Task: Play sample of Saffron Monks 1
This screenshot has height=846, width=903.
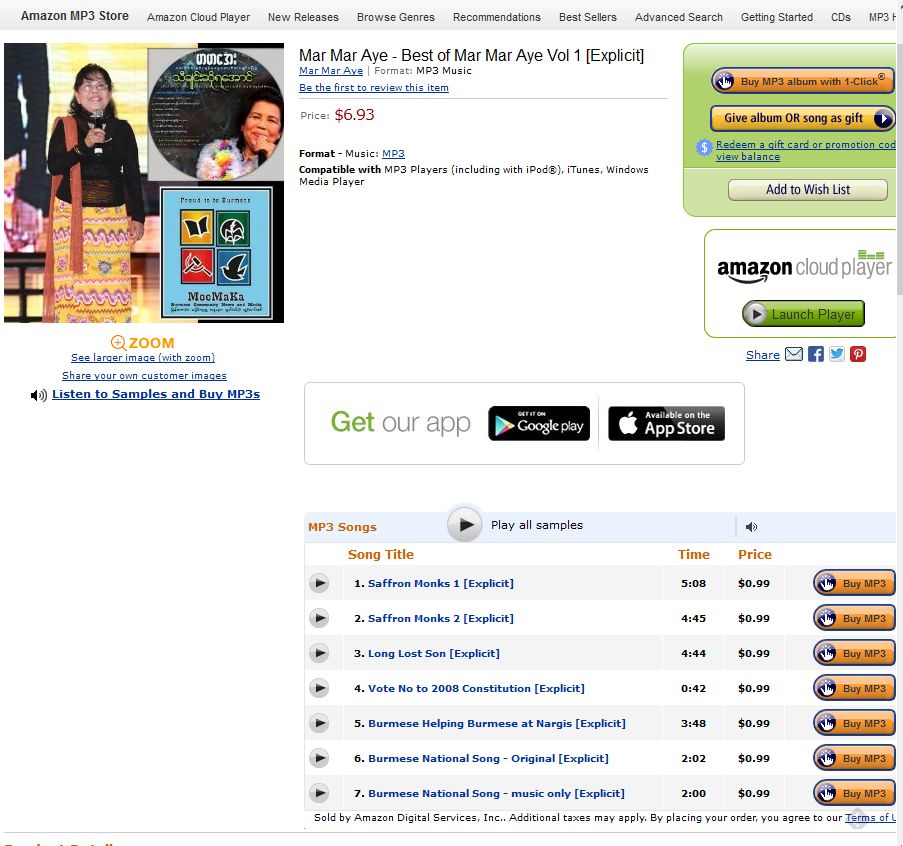Action: (318, 583)
